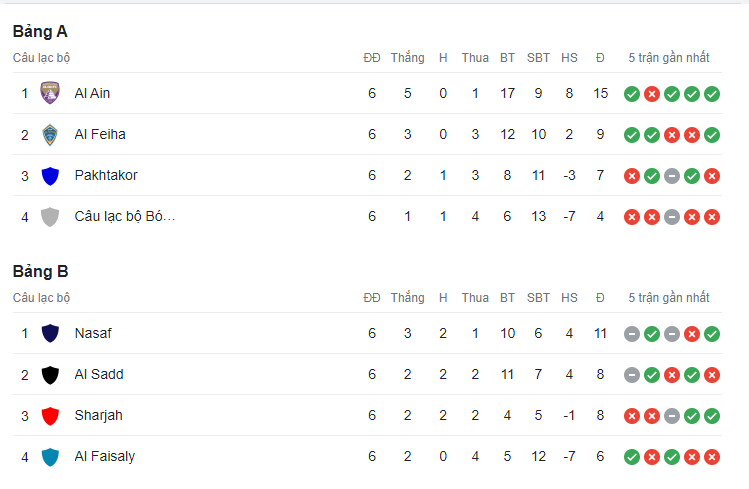The height and width of the screenshot is (489, 749).
Task: Open the Al Sadd team link
Action: (99, 374)
